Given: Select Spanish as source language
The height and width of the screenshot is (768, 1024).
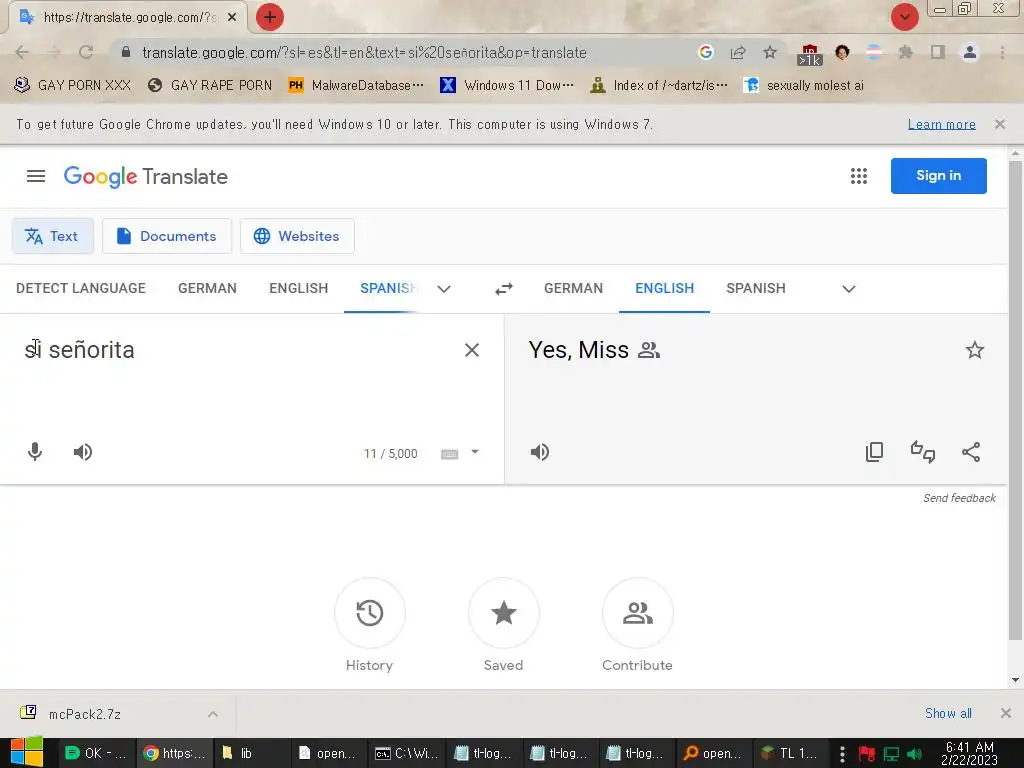Looking at the screenshot, I should pos(388,288).
